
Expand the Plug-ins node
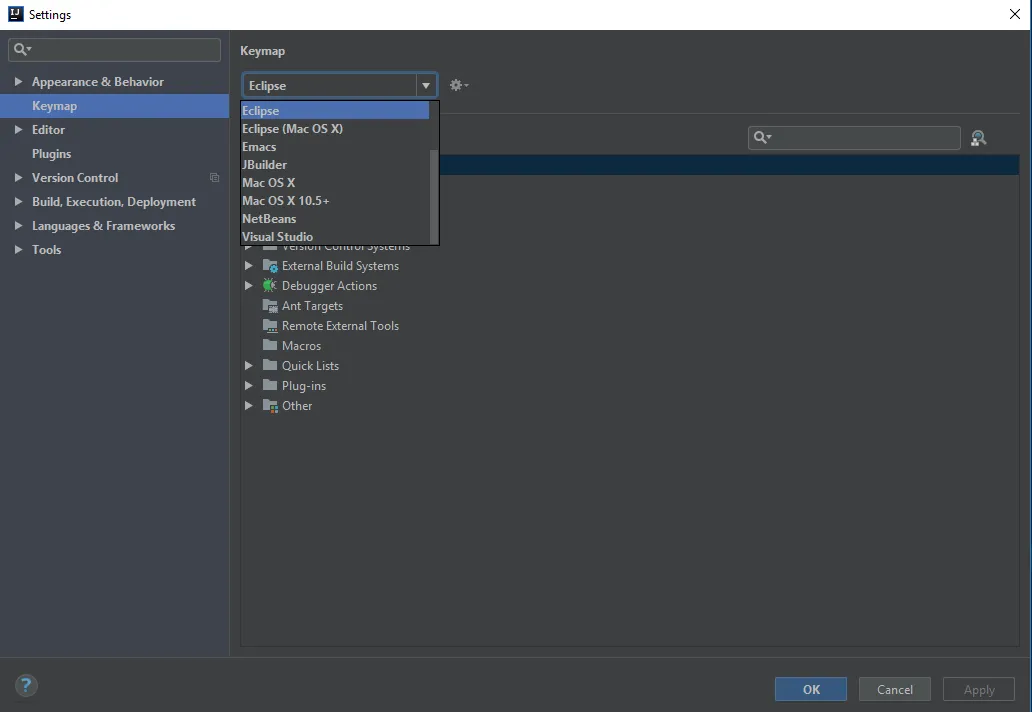[249, 385]
